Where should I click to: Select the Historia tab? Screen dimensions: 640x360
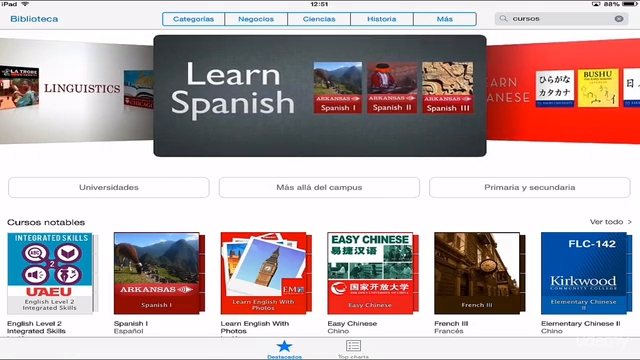pos(382,19)
